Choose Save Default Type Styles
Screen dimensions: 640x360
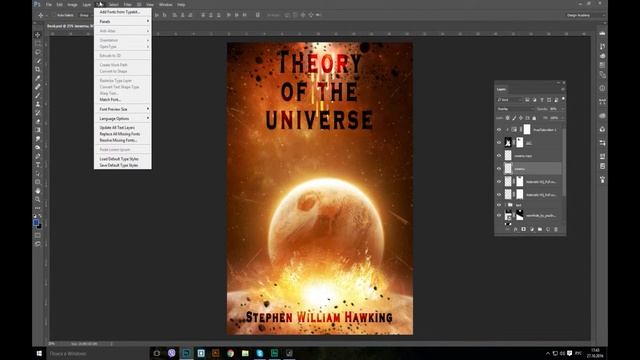[123, 165]
